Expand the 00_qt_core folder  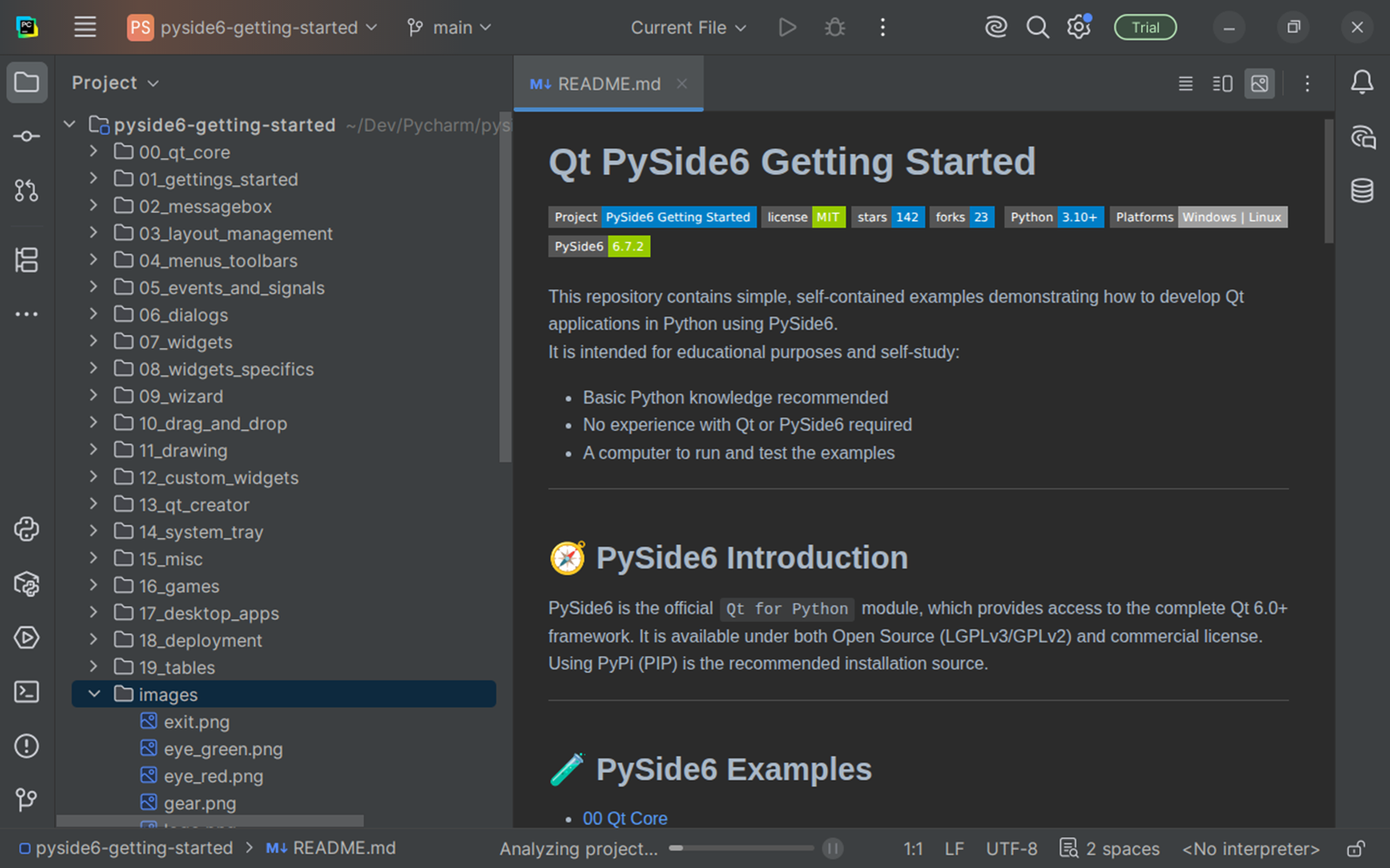tap(94, 152)
